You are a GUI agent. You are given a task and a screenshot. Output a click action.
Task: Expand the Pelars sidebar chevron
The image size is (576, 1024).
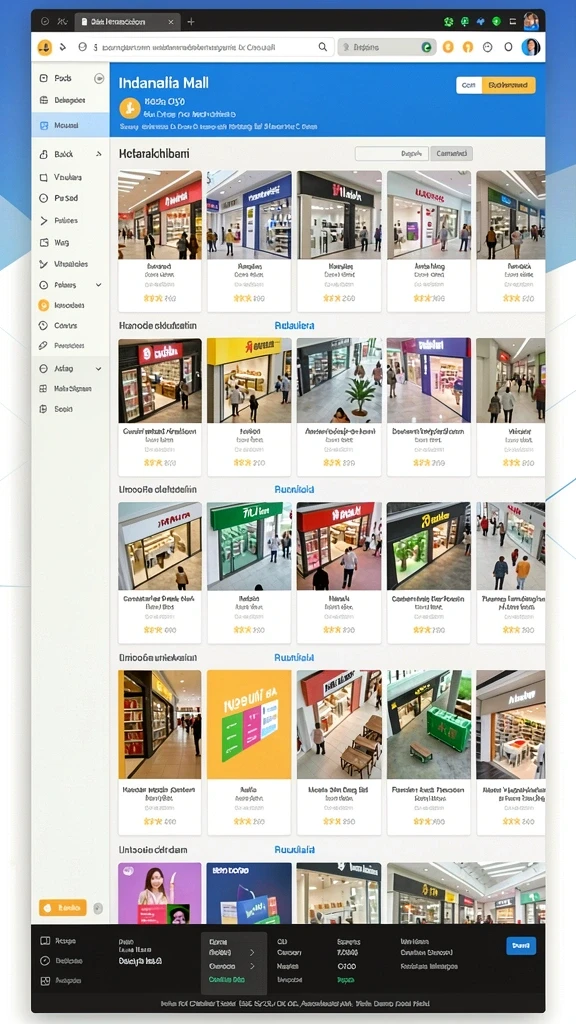[x=99, y=285]
